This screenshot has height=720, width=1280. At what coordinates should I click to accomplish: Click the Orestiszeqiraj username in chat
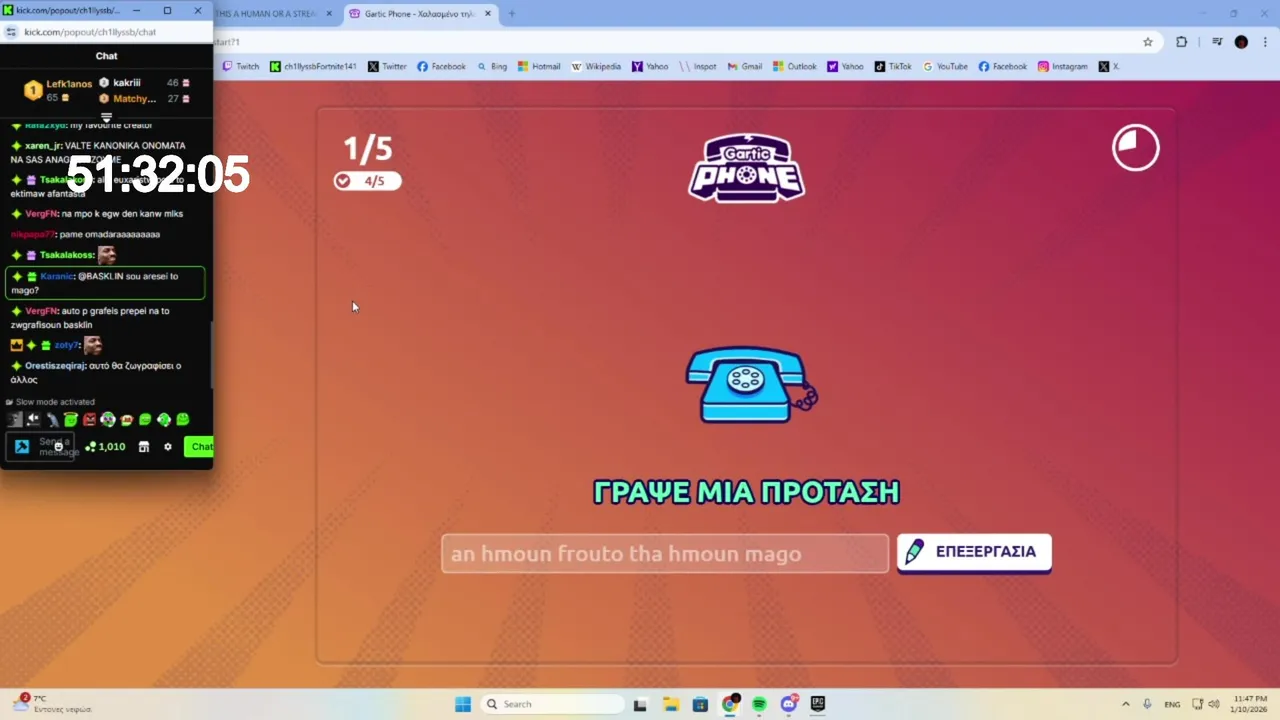coord(55,366)
